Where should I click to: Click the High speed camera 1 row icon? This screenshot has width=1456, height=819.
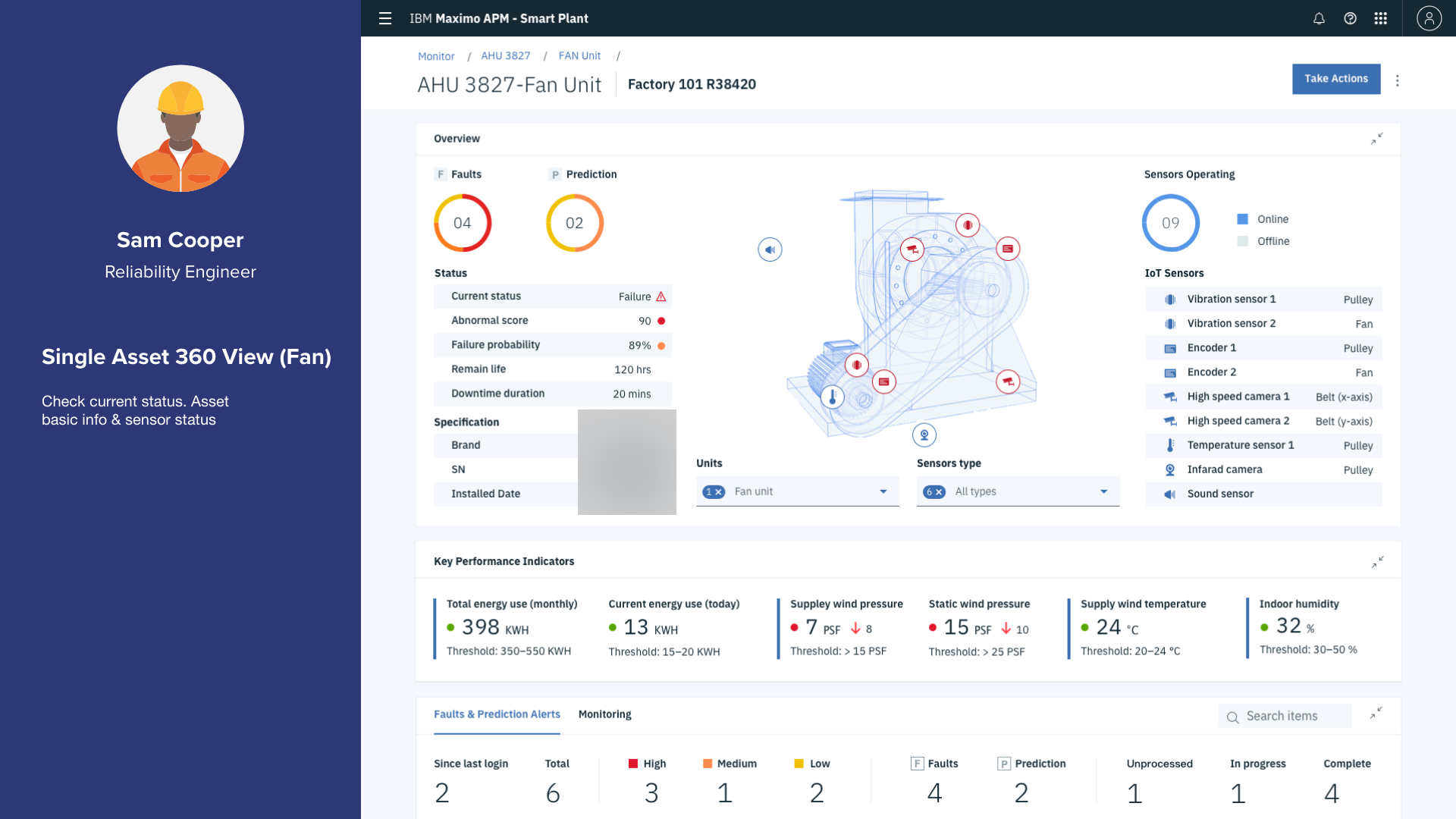click(1170, 397)
